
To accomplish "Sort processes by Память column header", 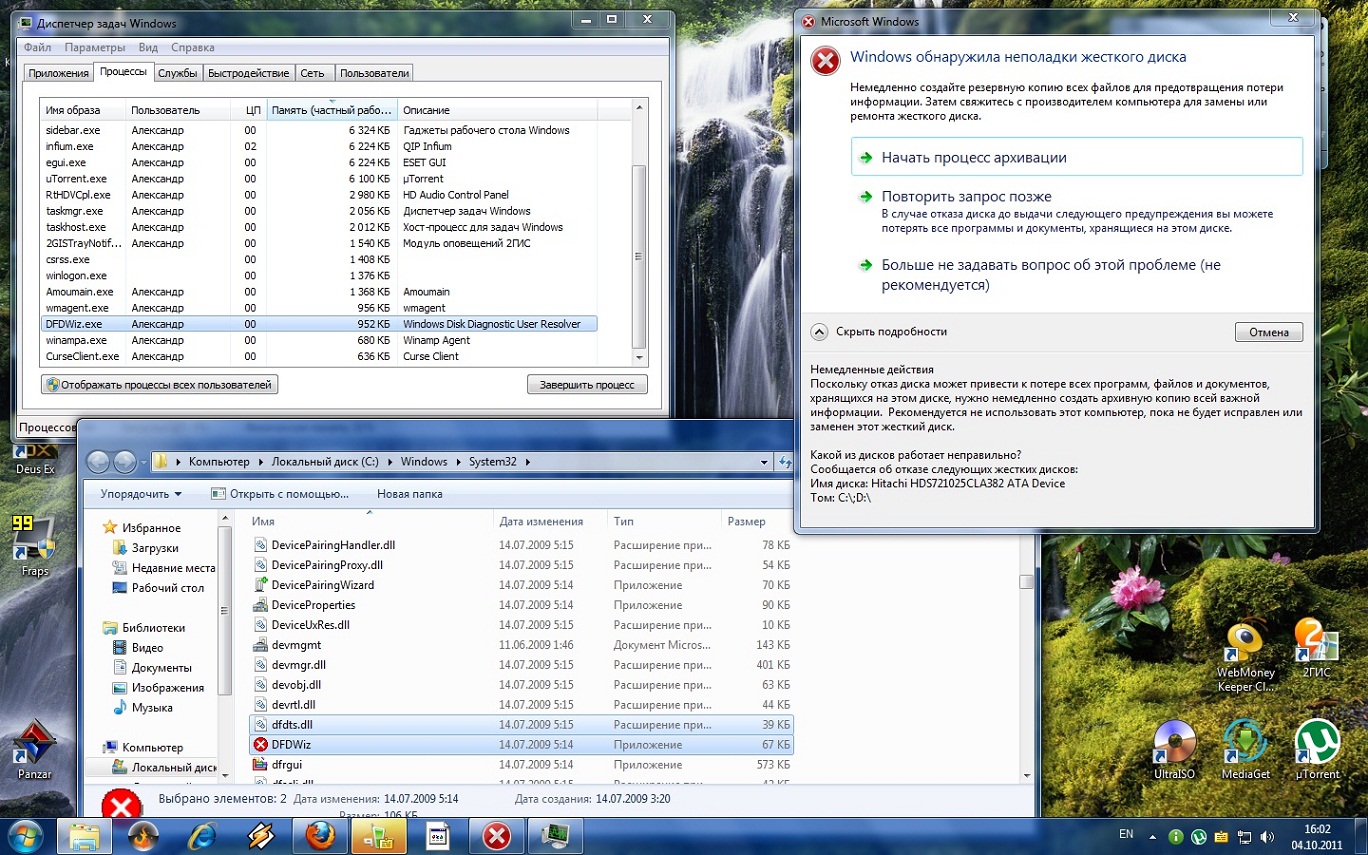I will click(332, 110).
